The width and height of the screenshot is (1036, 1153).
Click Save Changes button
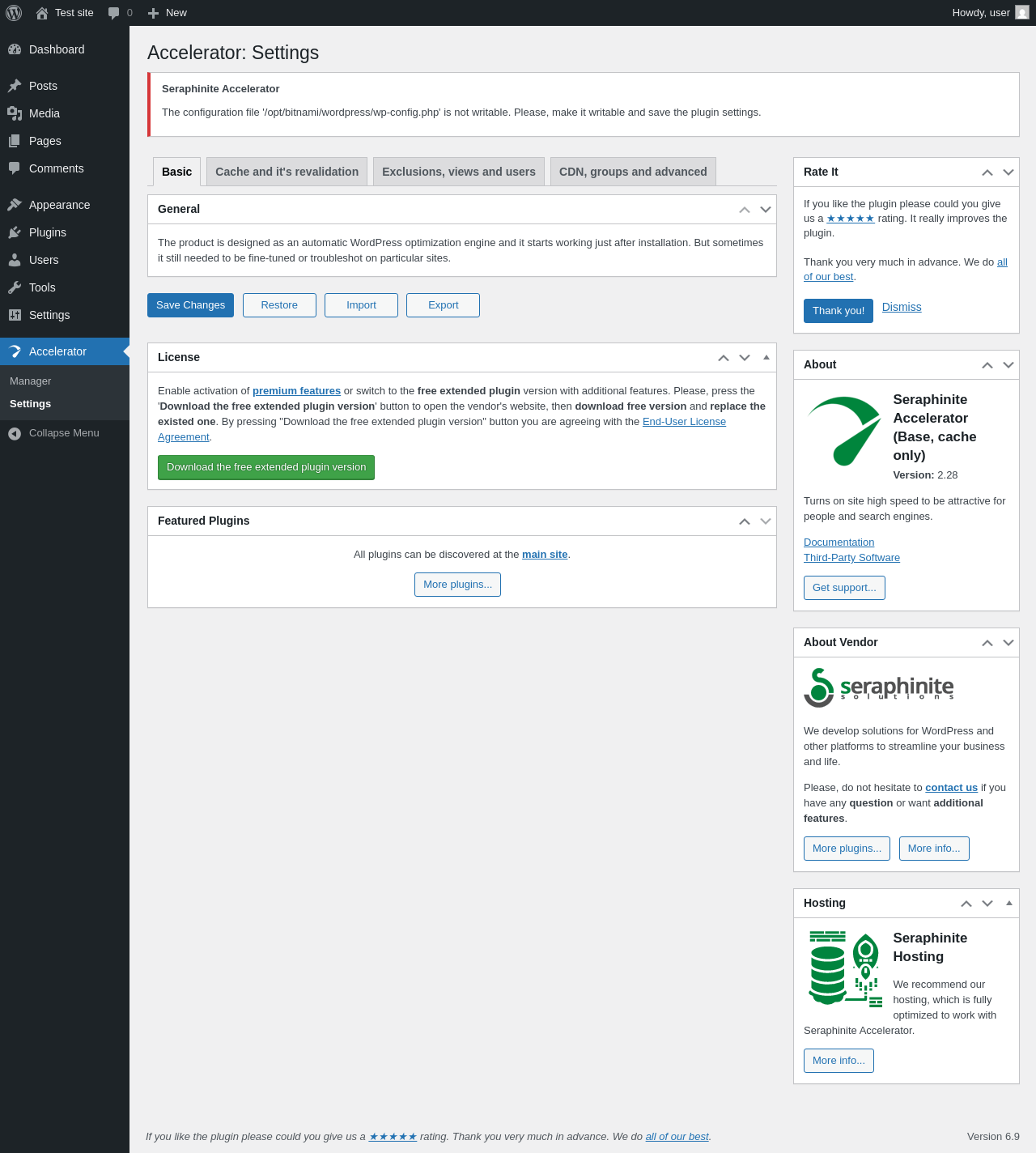click(x=190, y=305)
